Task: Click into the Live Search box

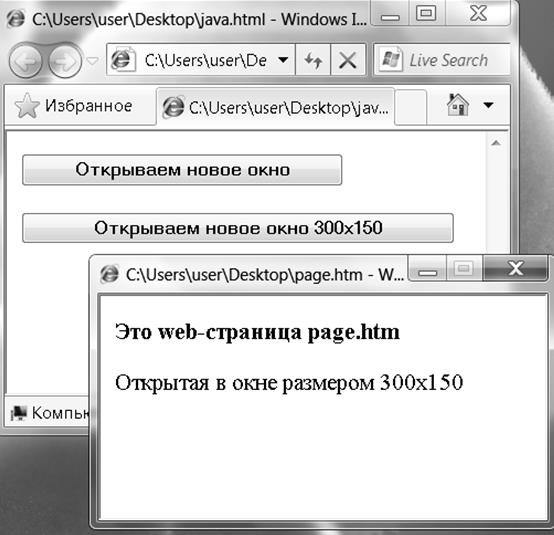Action: (442, 60)
